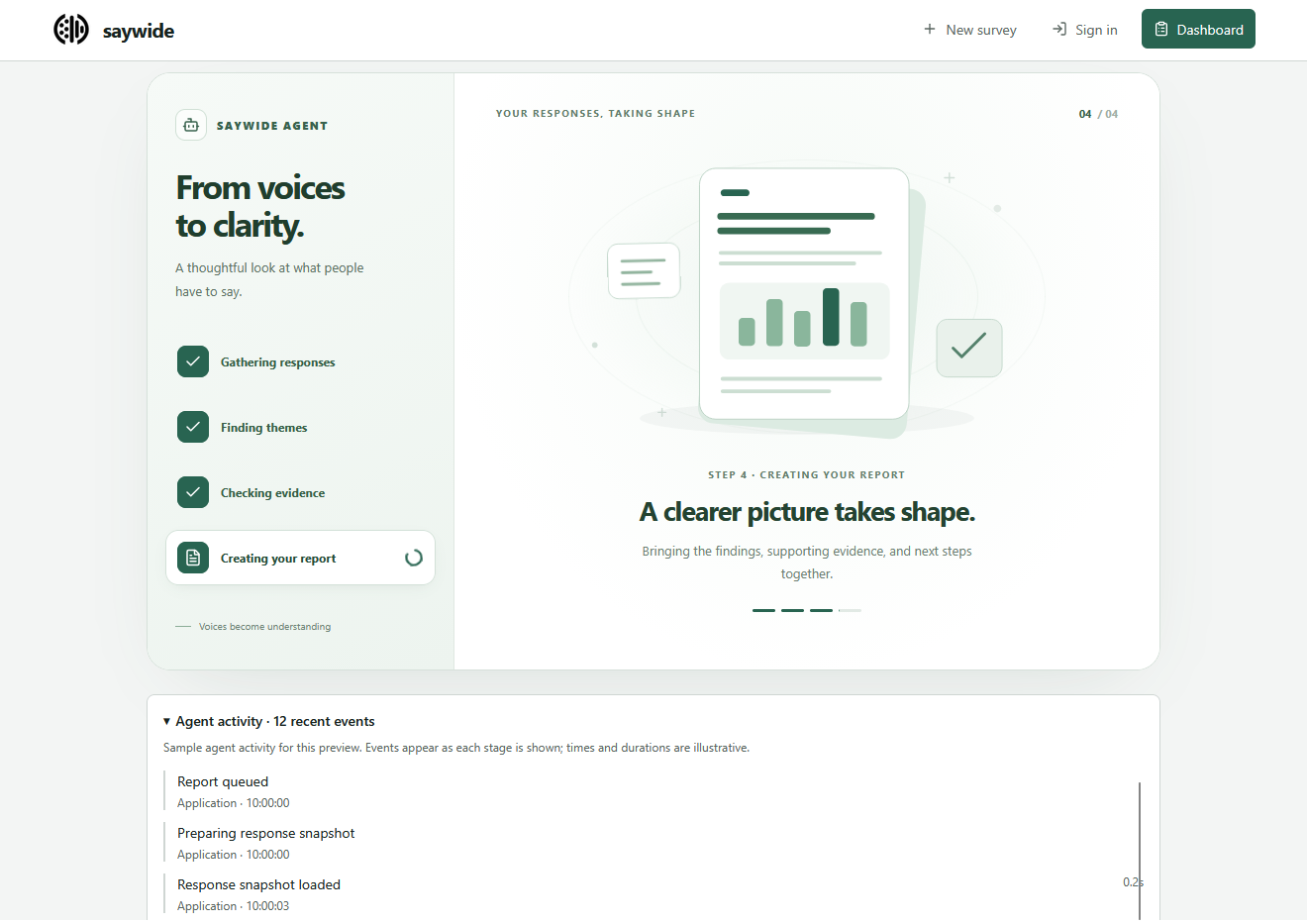Click the Saywide Agent robot icon
Image resolution: width=1307 pixels, height=924 pixels.
(191, 126)
